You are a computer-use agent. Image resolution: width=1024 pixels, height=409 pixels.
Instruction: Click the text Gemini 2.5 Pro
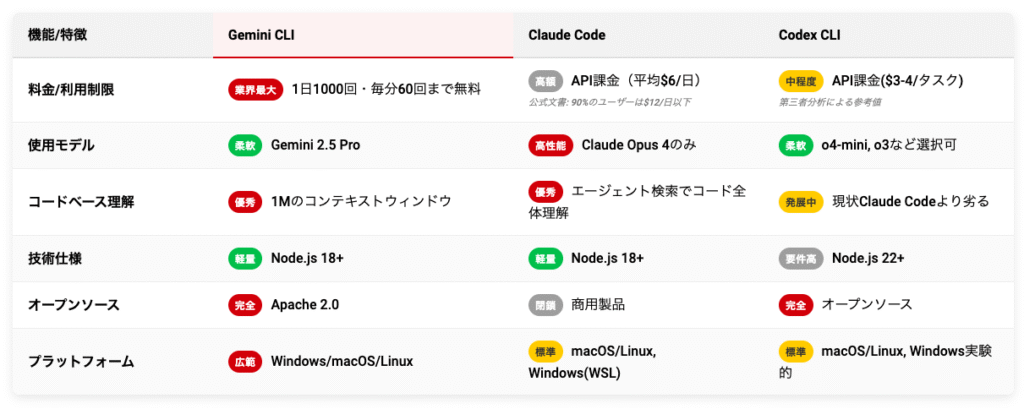pyautogui.click(x=315, y=145)
